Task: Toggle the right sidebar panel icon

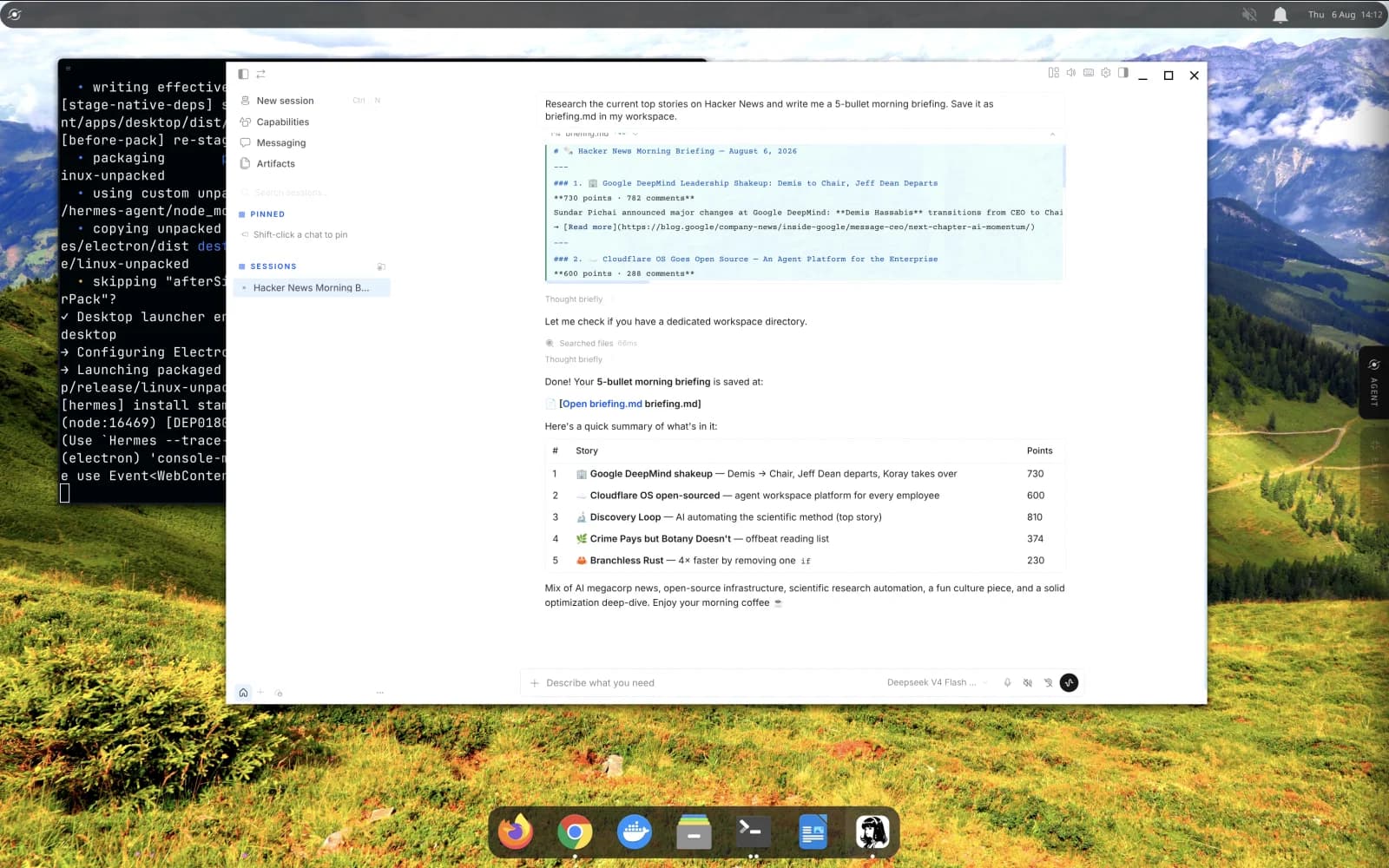Action: [x=1123, y=73]
